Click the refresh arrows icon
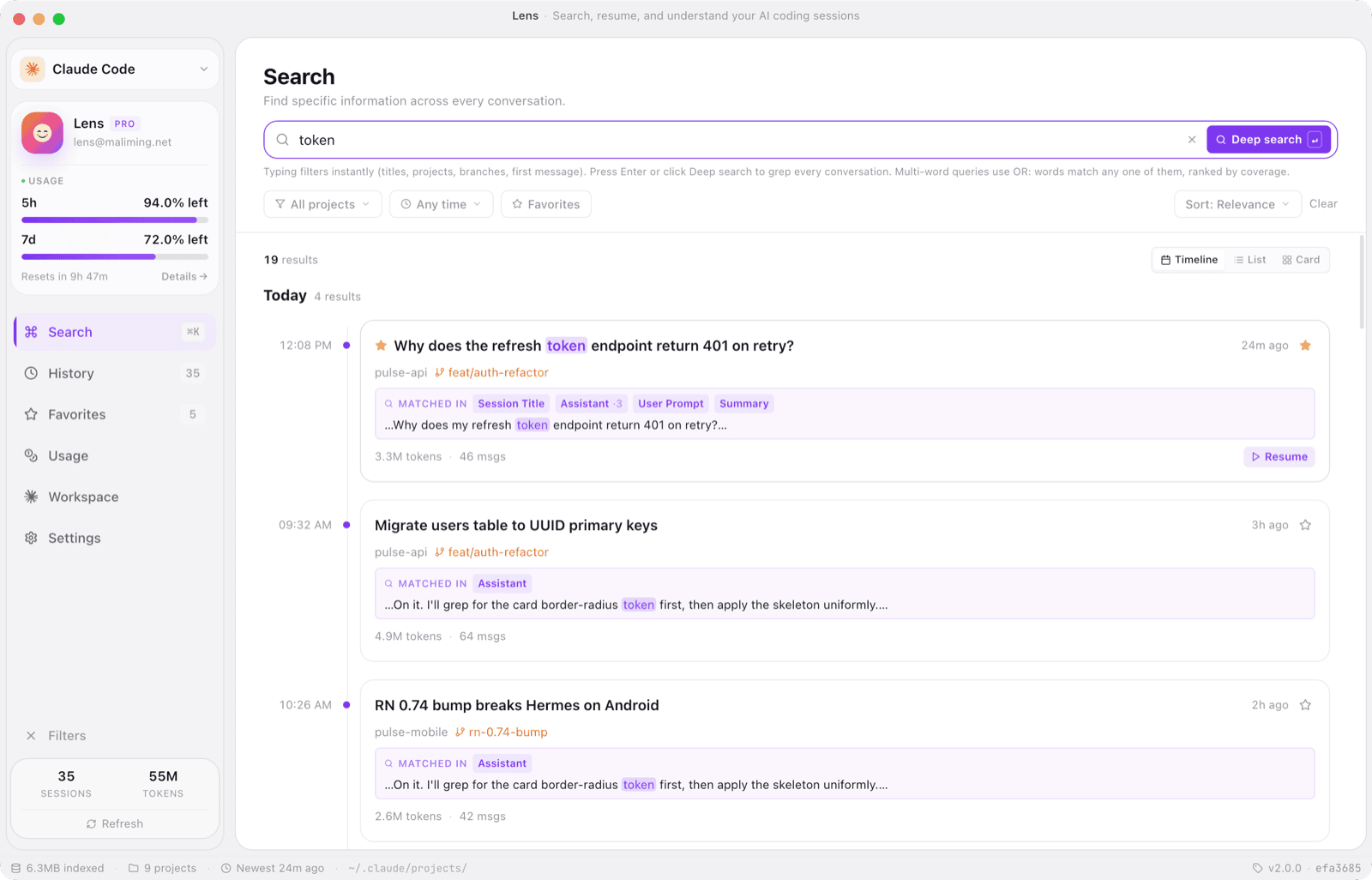1372x880 pixels. point(91,824)
